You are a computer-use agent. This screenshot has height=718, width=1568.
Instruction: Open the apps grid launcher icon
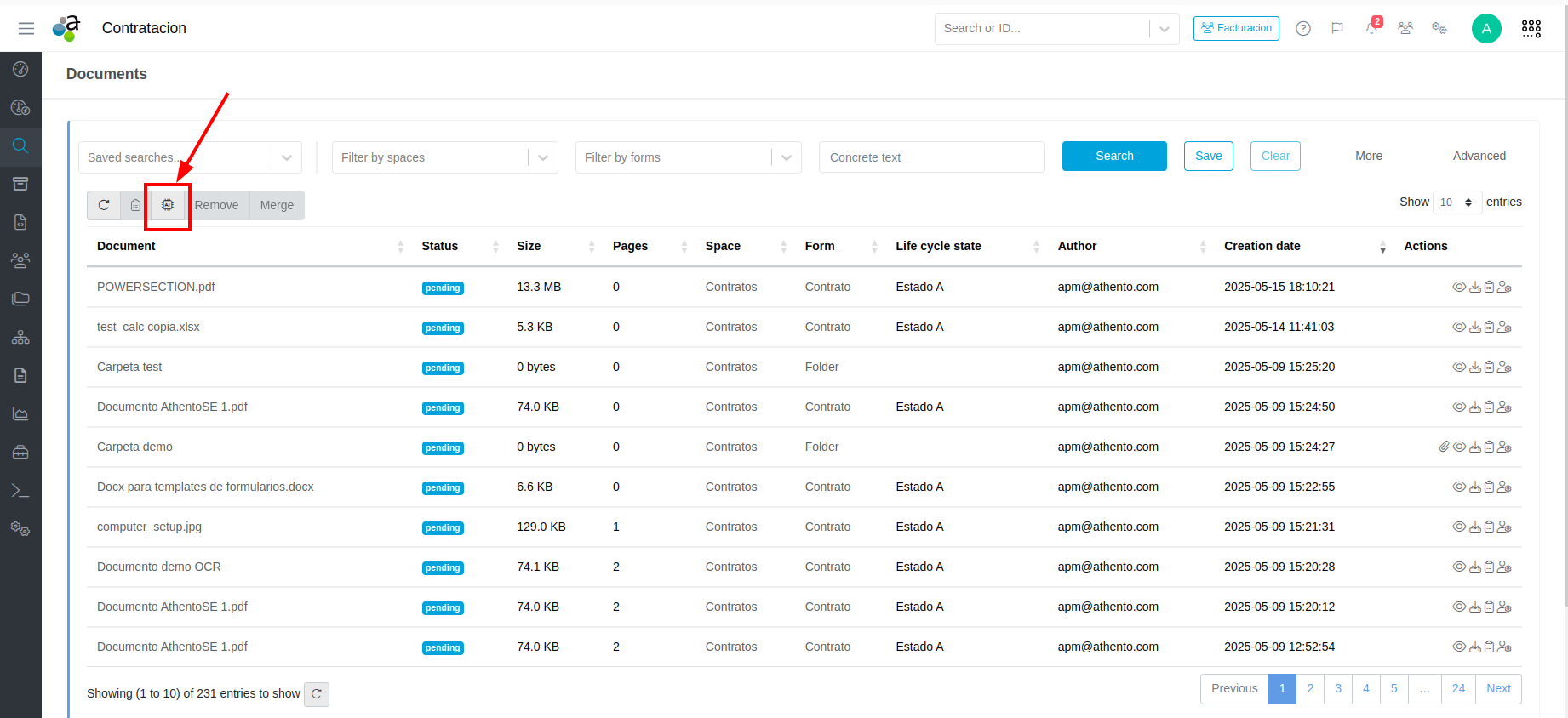pos(1531,28)
